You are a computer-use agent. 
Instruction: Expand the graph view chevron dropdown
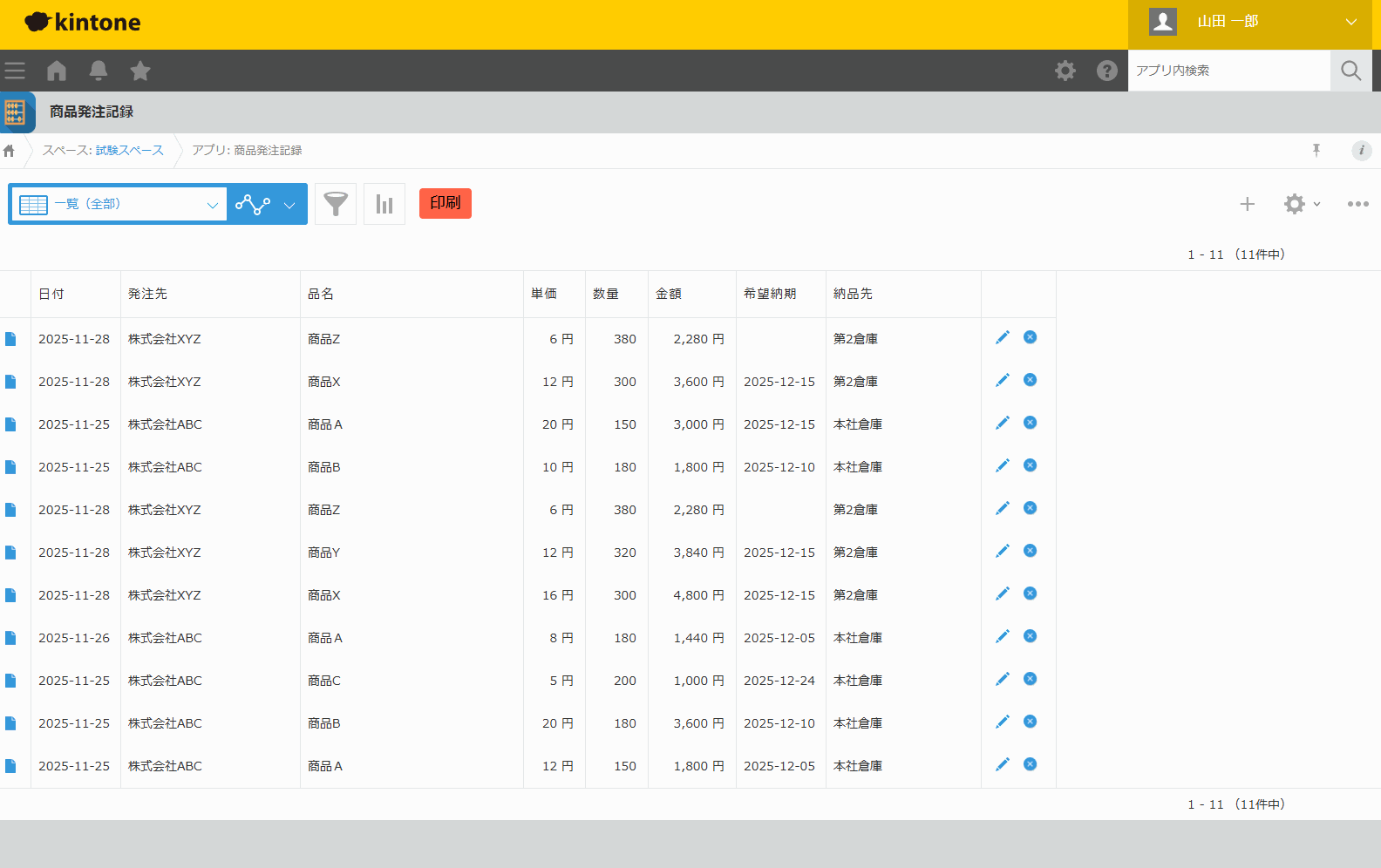click(x=289, y=205)
